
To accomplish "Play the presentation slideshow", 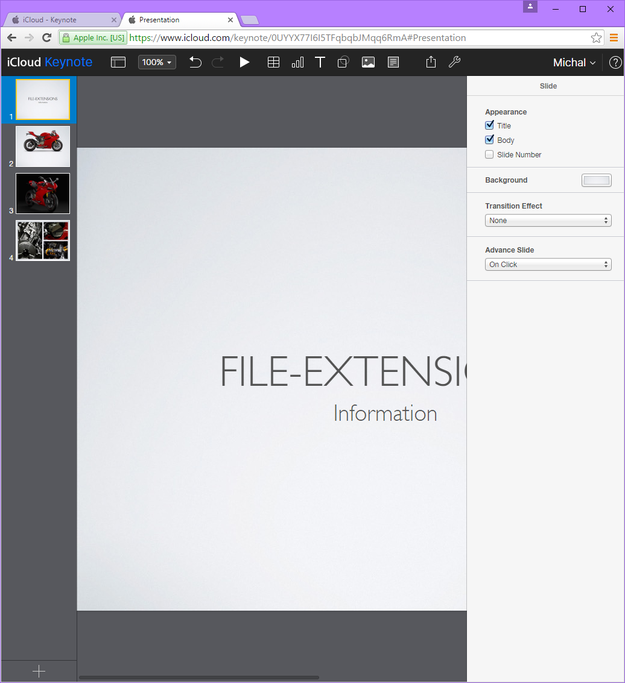I will coord(244,62).
